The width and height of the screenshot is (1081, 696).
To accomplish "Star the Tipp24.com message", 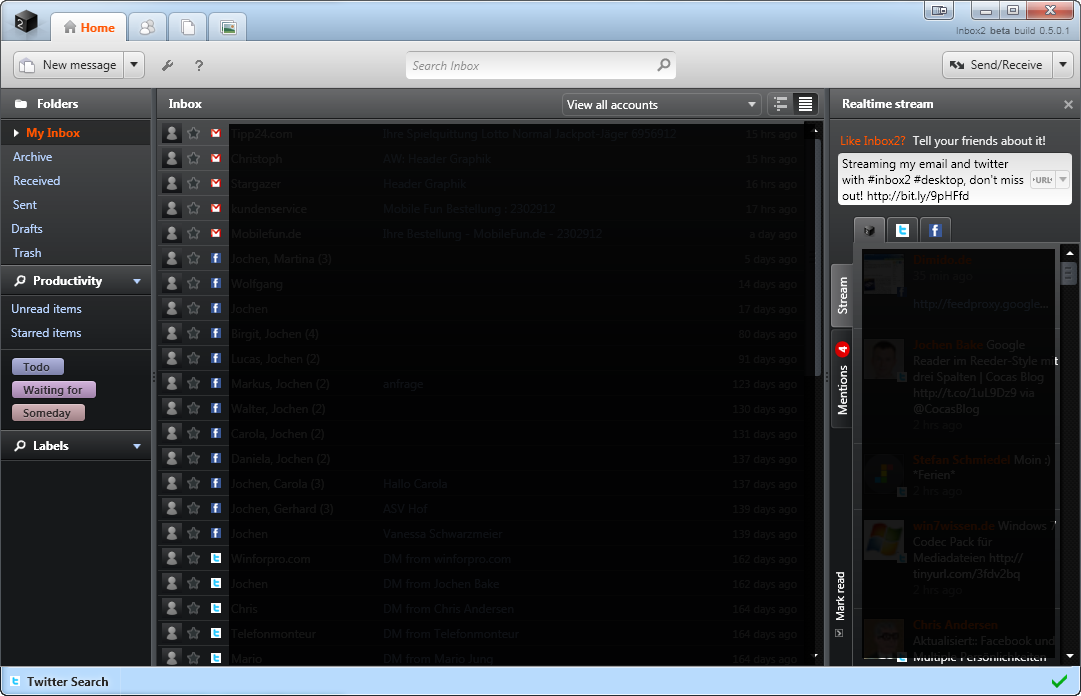I will point(194,134).
